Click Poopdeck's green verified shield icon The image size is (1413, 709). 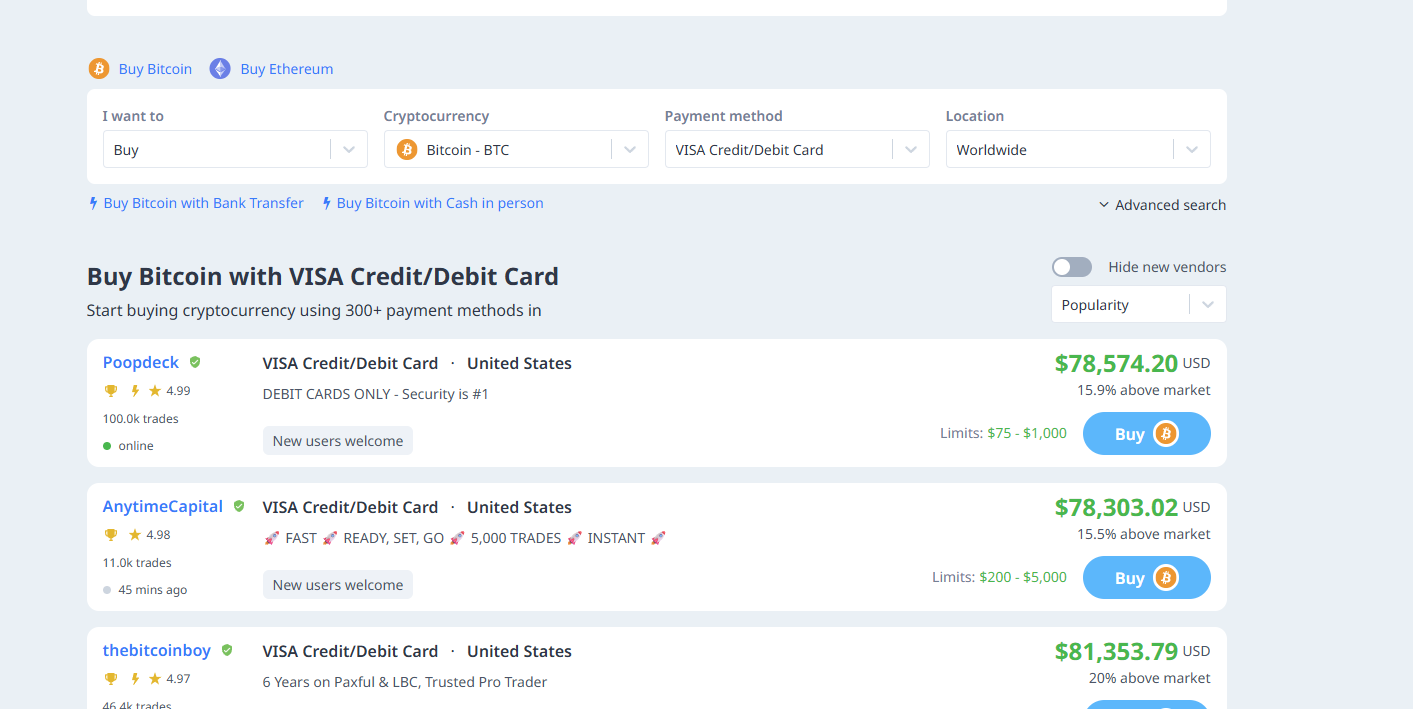pos(195,362)
